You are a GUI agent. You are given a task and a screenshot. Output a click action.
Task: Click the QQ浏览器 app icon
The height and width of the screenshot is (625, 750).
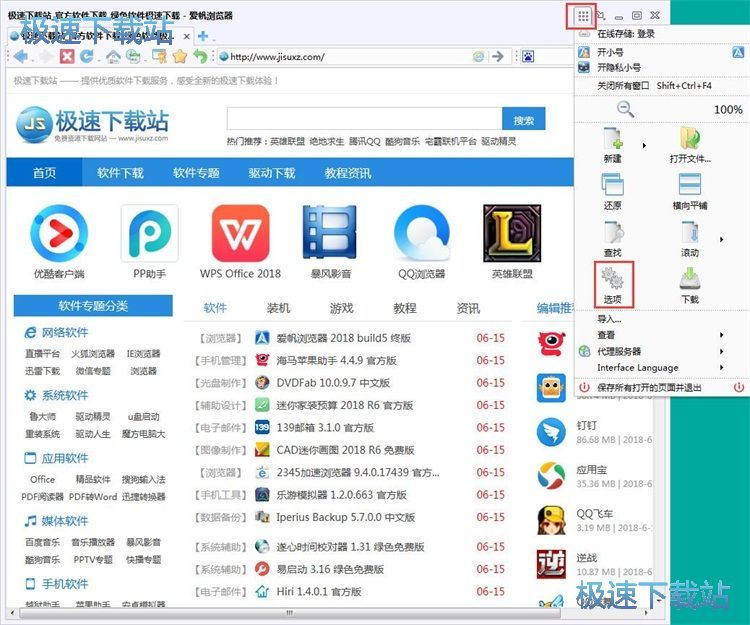(421, 233)
